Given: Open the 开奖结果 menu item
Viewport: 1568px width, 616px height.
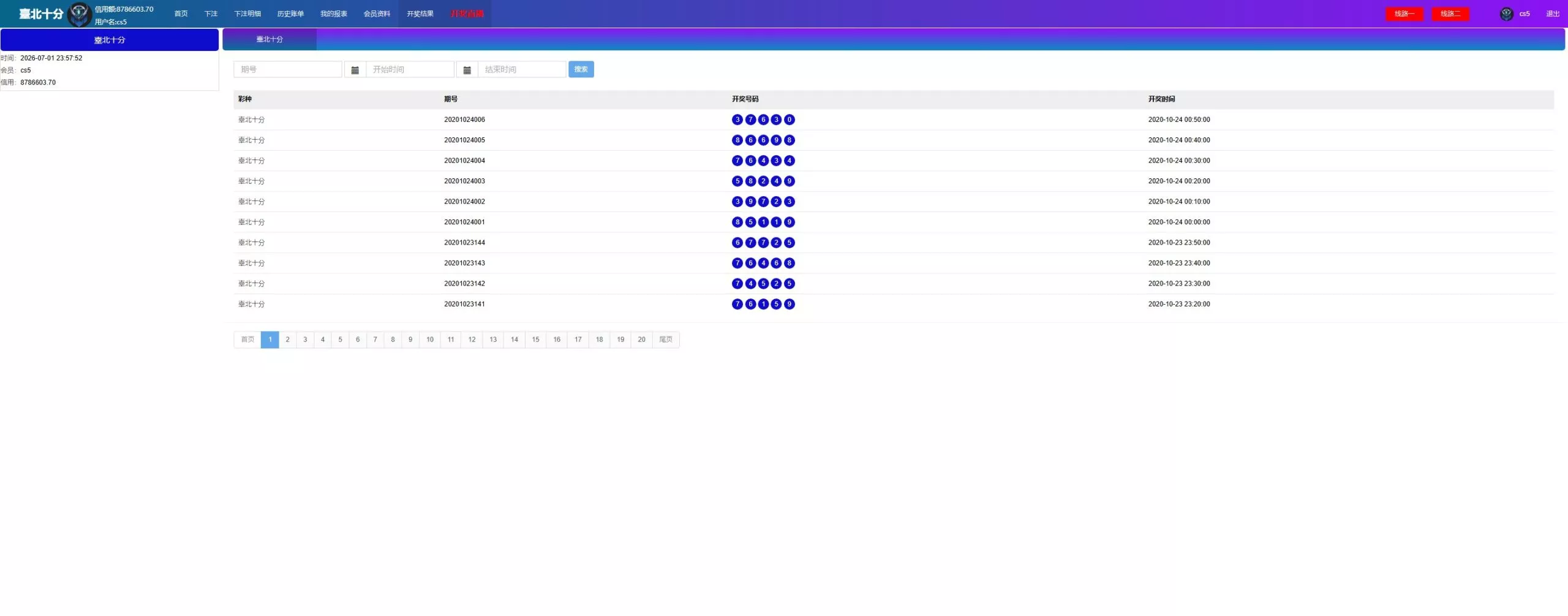Looking at the screenshot, I should point(420,13).
